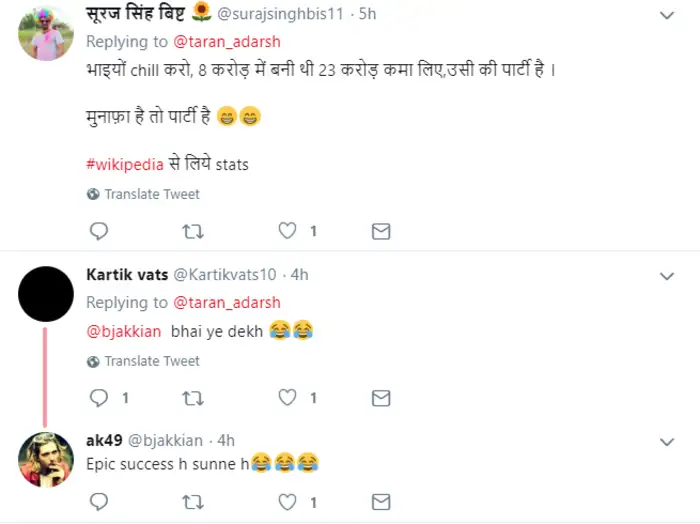The height and width of the screenshot is (524, 700).
Task: Open the chevron menu on ak49's tweet
Action: (667, 441)
